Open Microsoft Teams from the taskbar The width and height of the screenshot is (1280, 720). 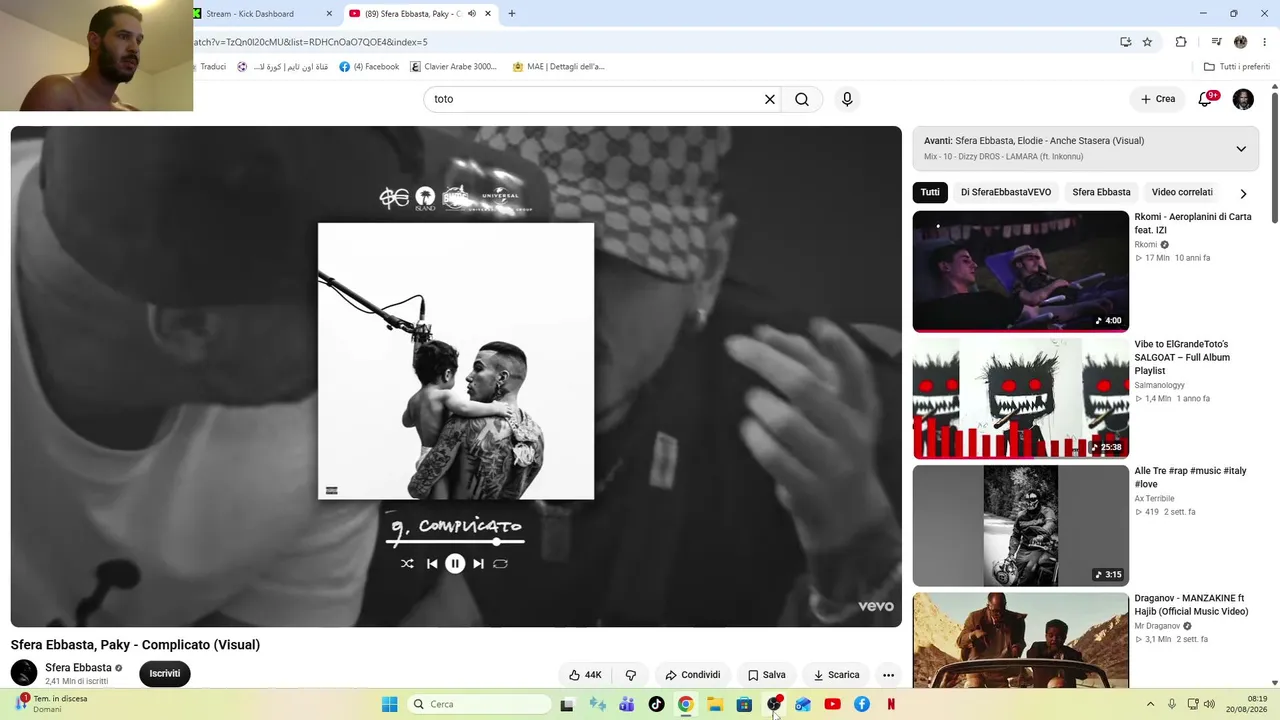click(x=627, y=704)
